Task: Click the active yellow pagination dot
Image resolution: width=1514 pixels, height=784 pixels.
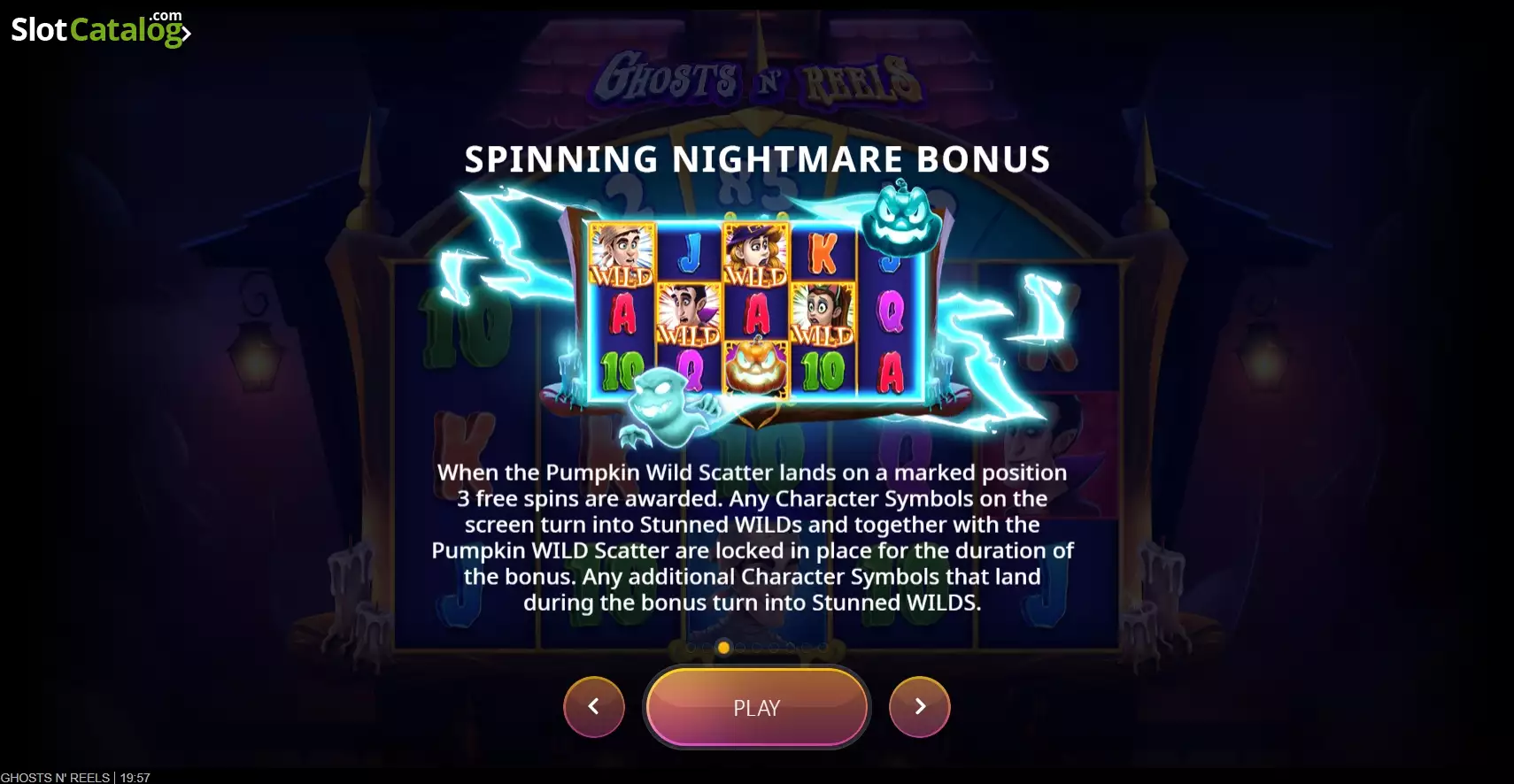Action: tap(723, 647)
